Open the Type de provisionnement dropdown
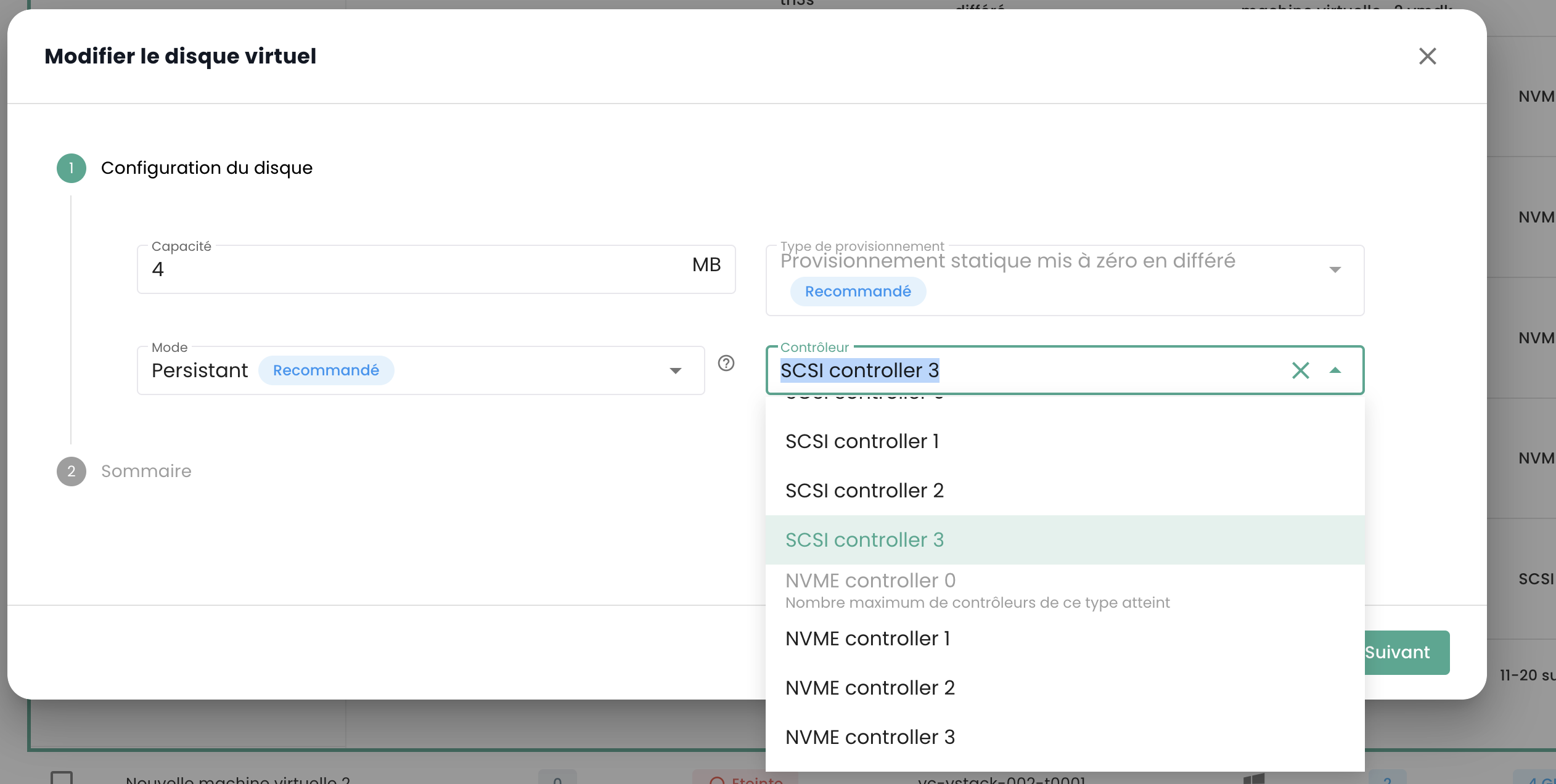The width and height of the screenshot is (1556, 784). coord(1335,270)
